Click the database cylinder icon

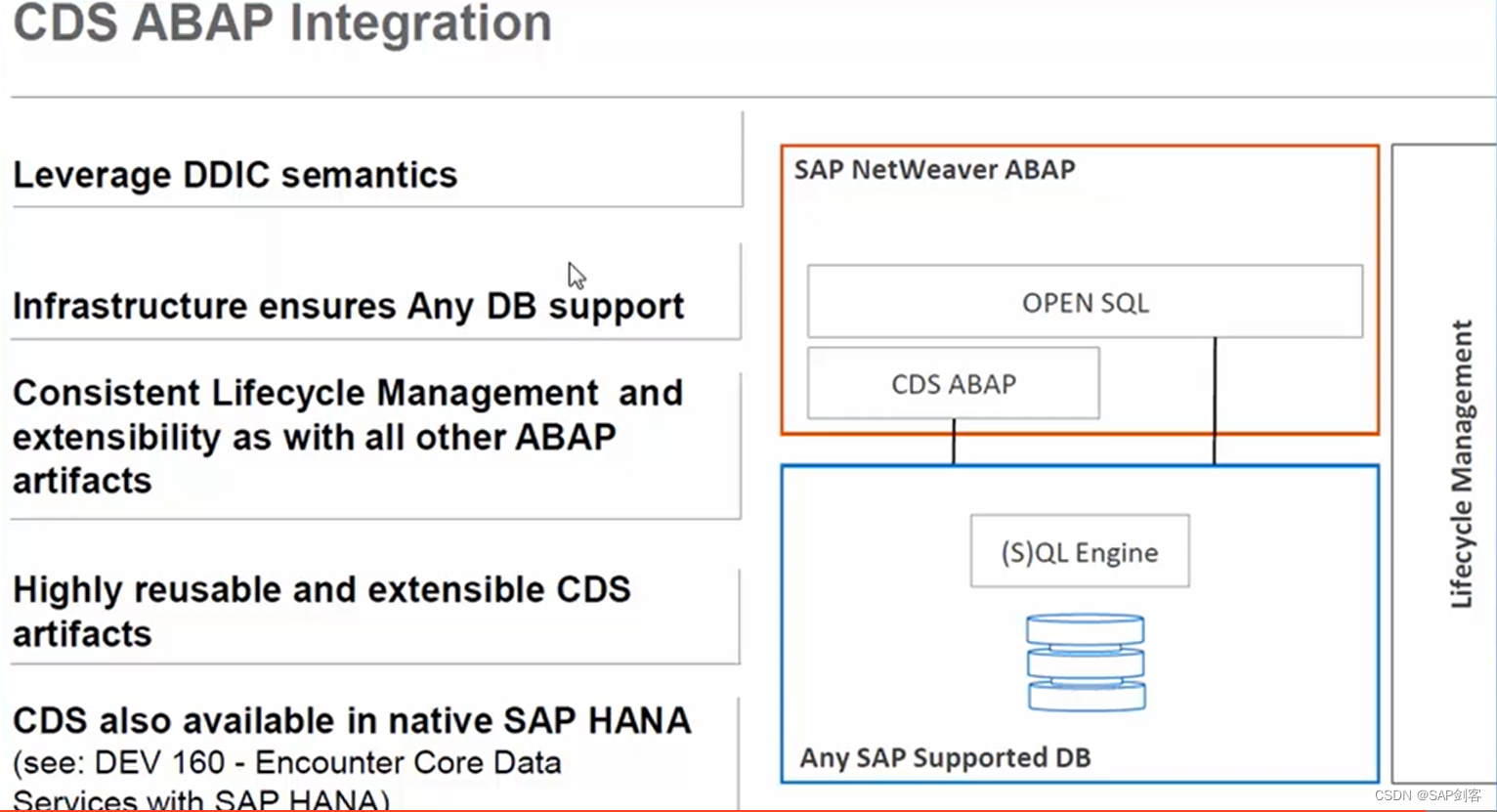tap(1085, 662)
